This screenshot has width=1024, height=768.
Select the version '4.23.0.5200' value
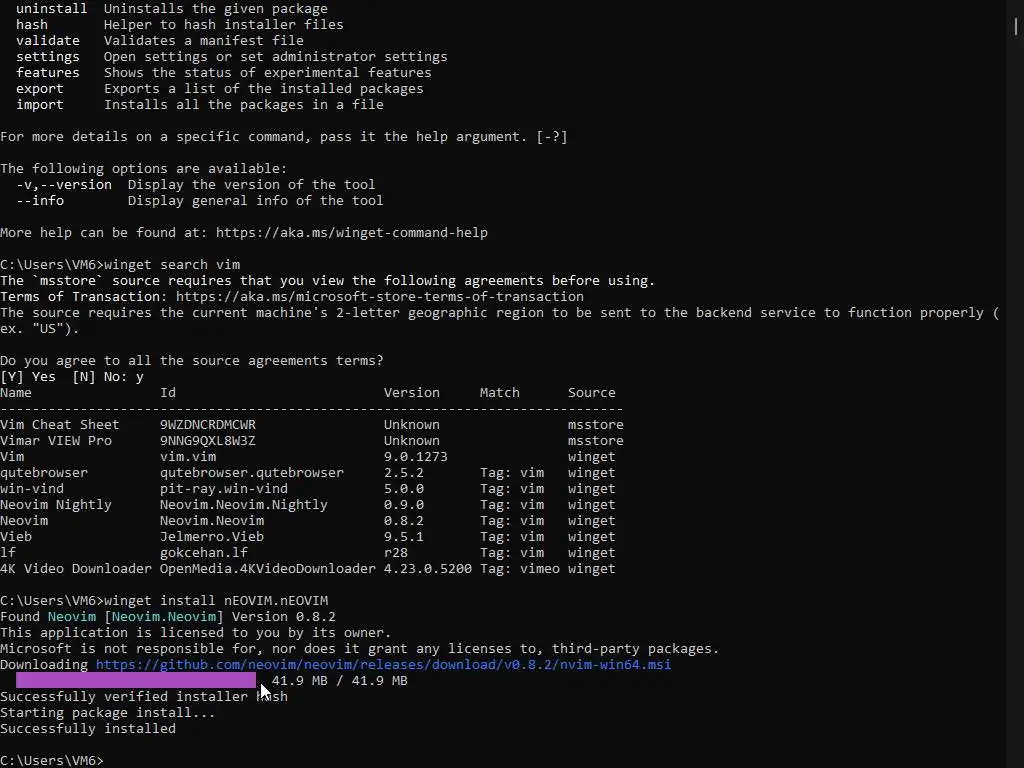coord(428,568)
